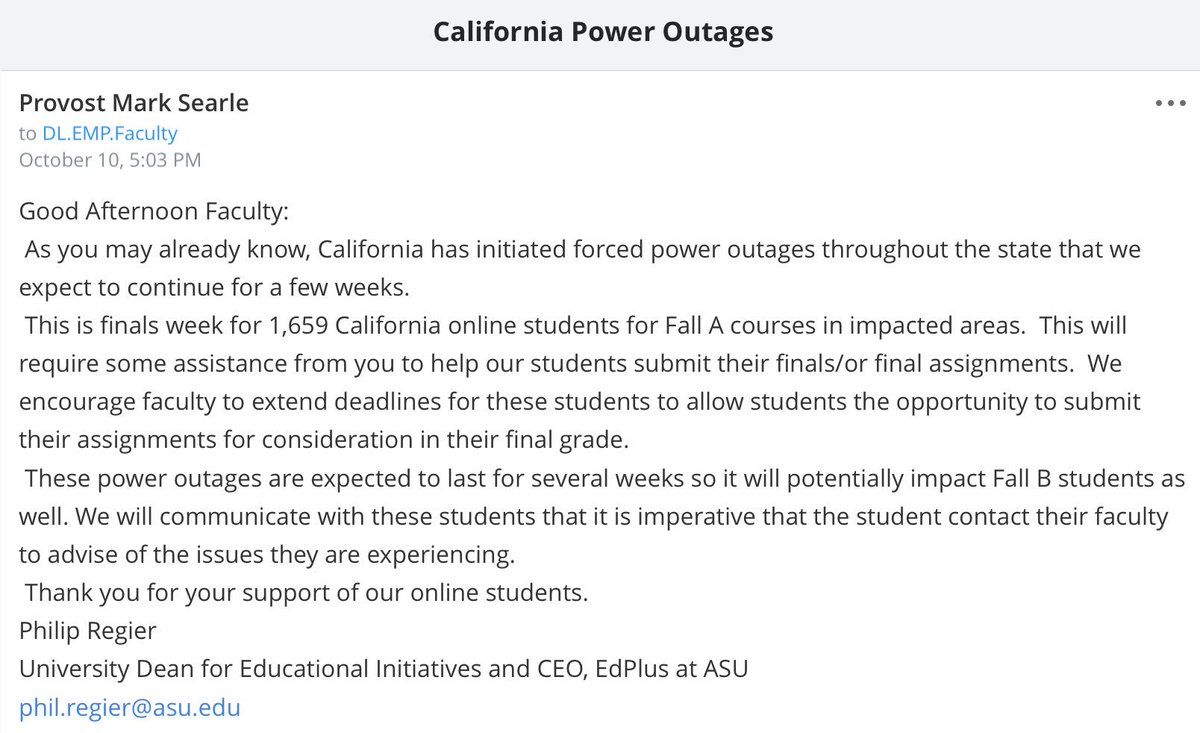Click the California Power Outages subject title
The height and width of the screenshot is (733, 1200).
click(602, 31)
